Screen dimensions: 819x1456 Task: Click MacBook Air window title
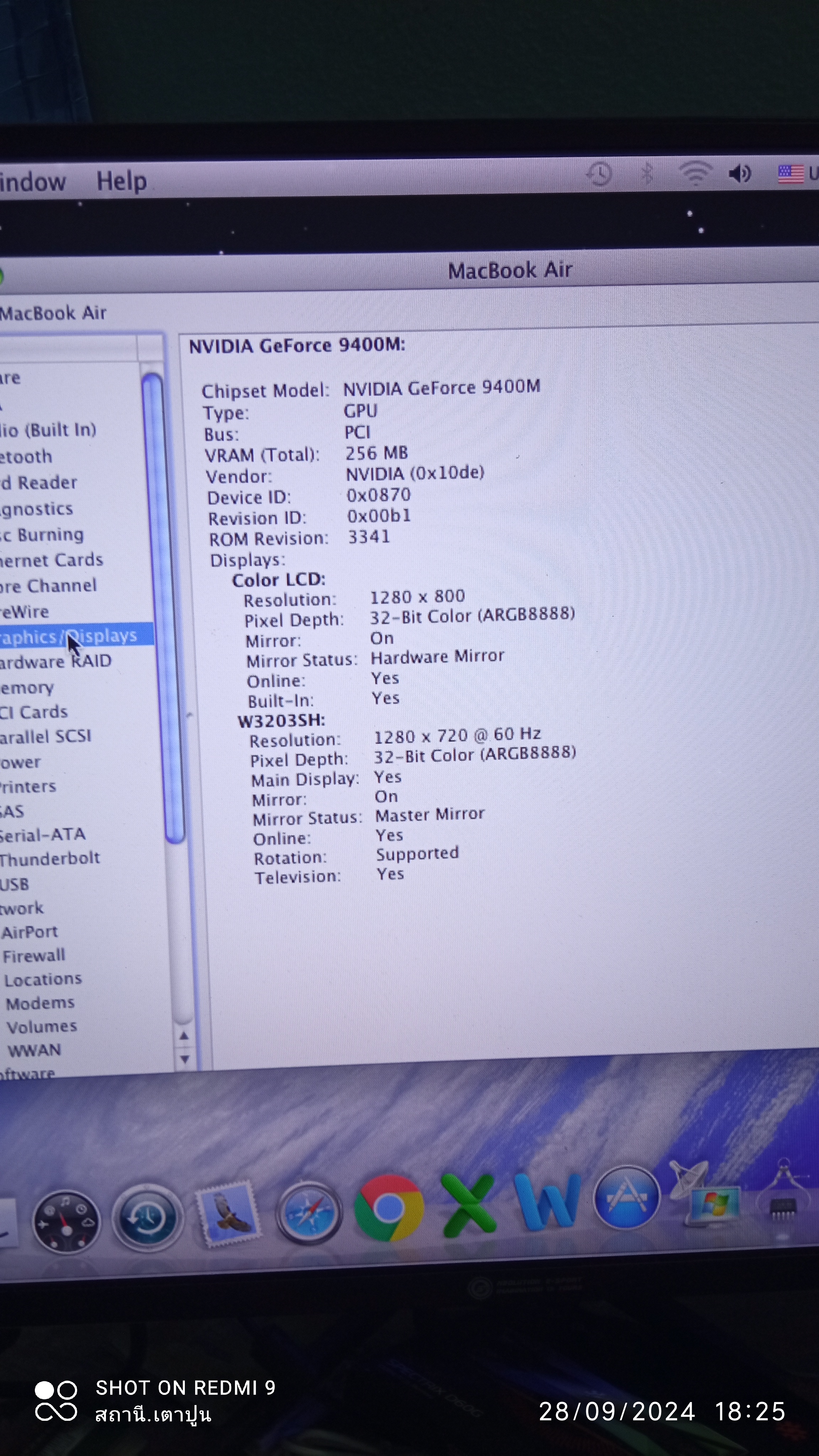tap(510, 270)
